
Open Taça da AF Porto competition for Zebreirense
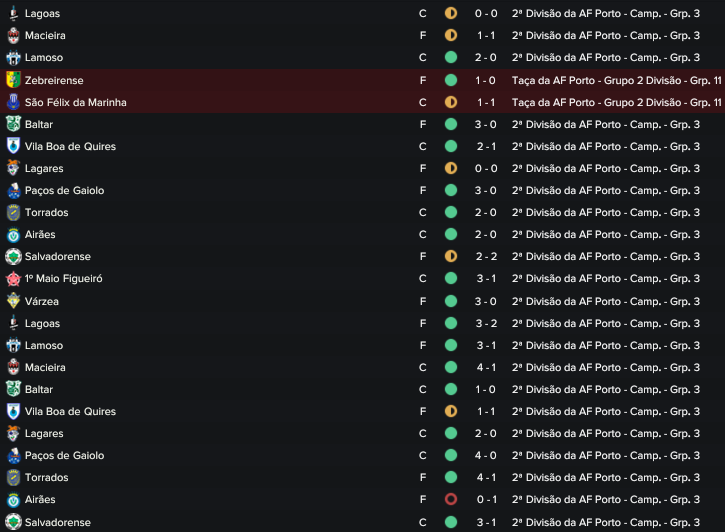[616, 80]
